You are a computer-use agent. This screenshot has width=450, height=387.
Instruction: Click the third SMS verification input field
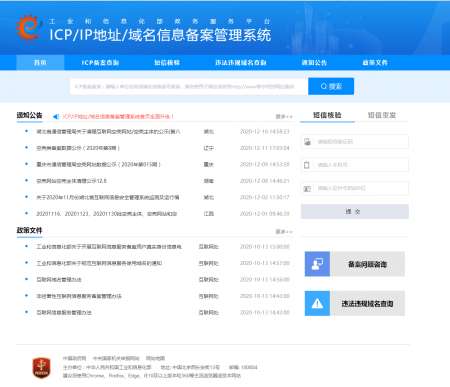click(x=355, y=188)
